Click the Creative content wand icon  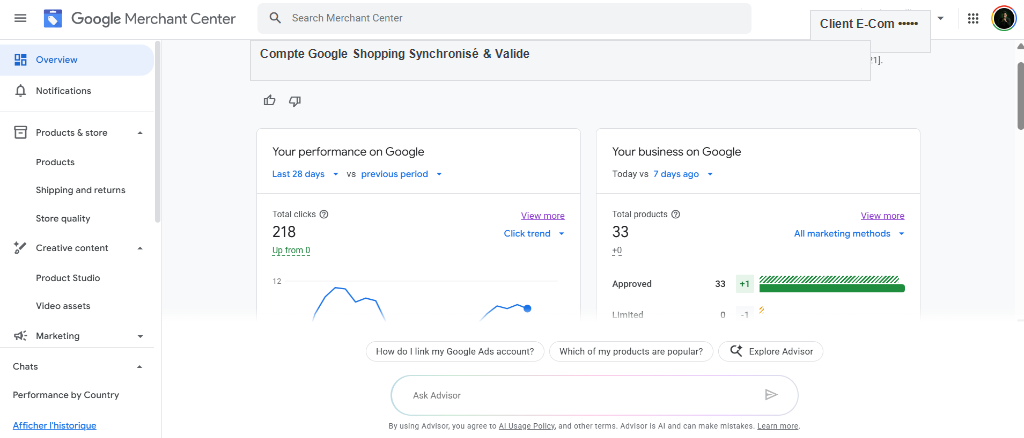(x=20, y=248)
